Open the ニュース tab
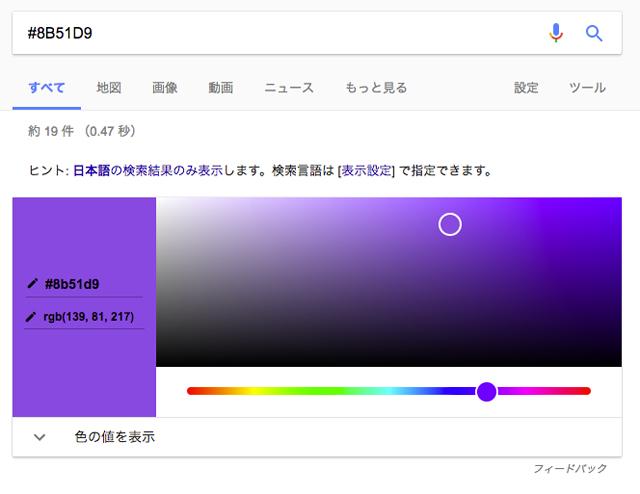640x494 pixels. point(289,87)
